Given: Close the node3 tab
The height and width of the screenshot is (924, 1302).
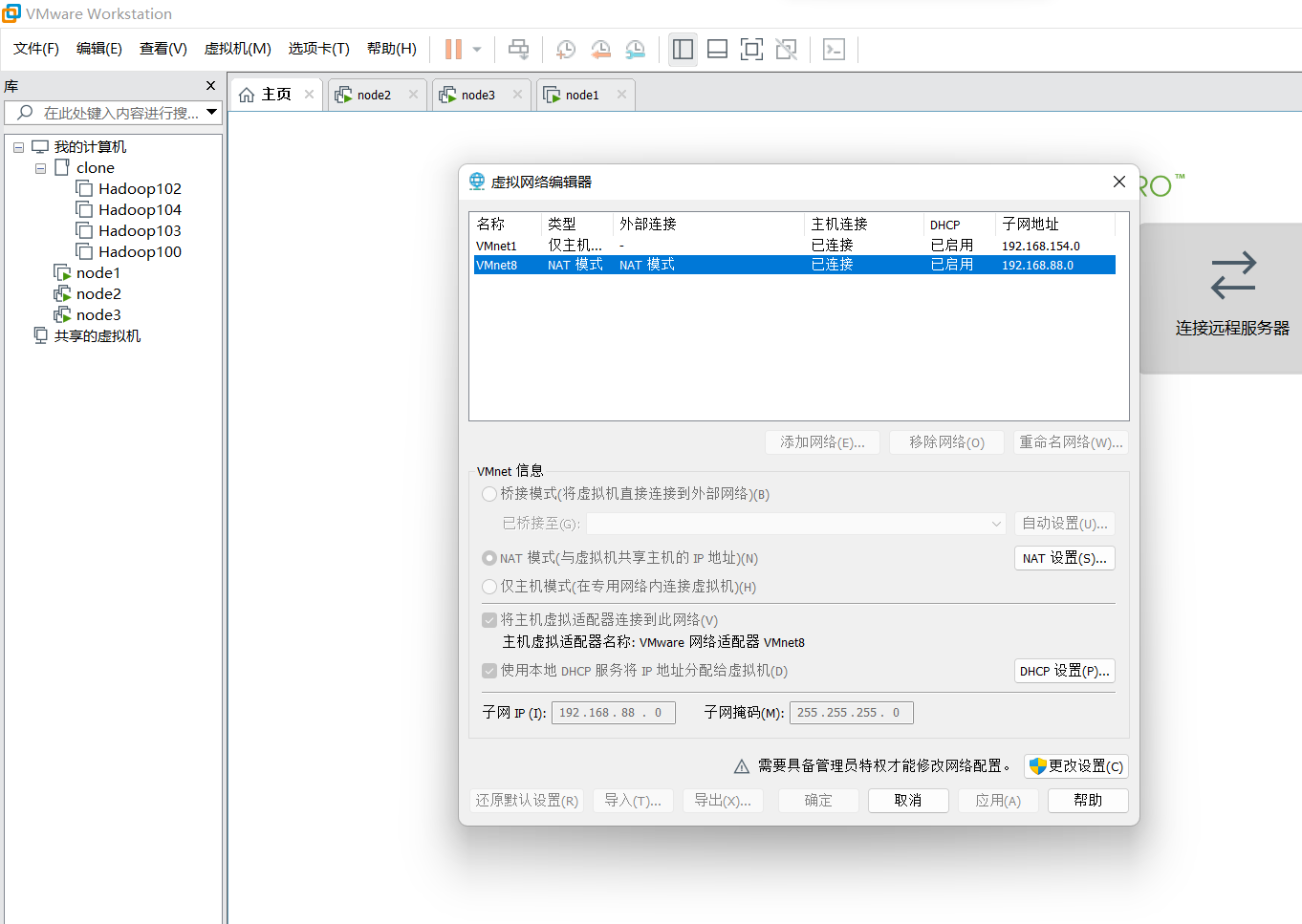Looking at the screenshot, I should coord(517,95).
